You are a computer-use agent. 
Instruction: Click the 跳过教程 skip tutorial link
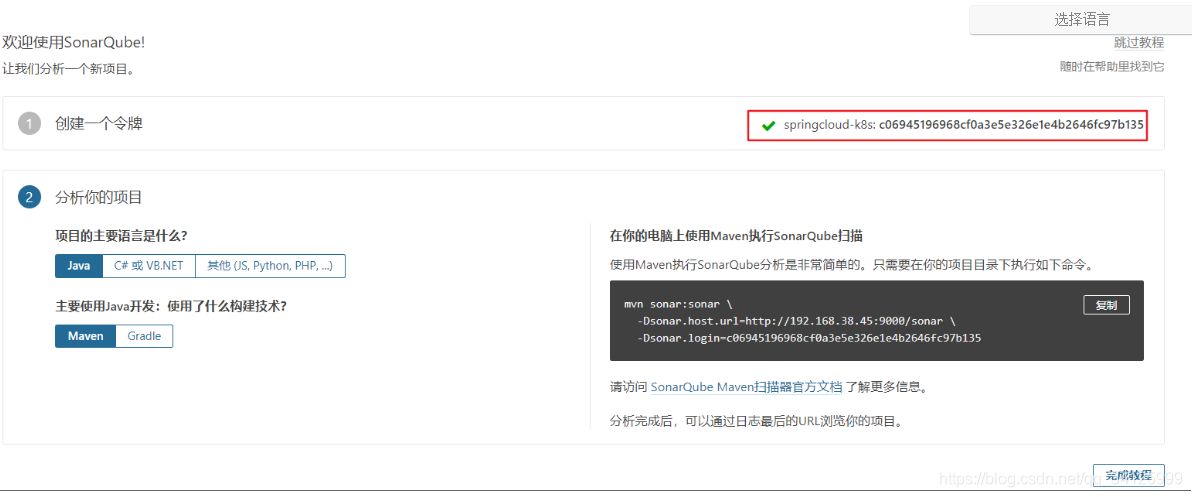1139,43
